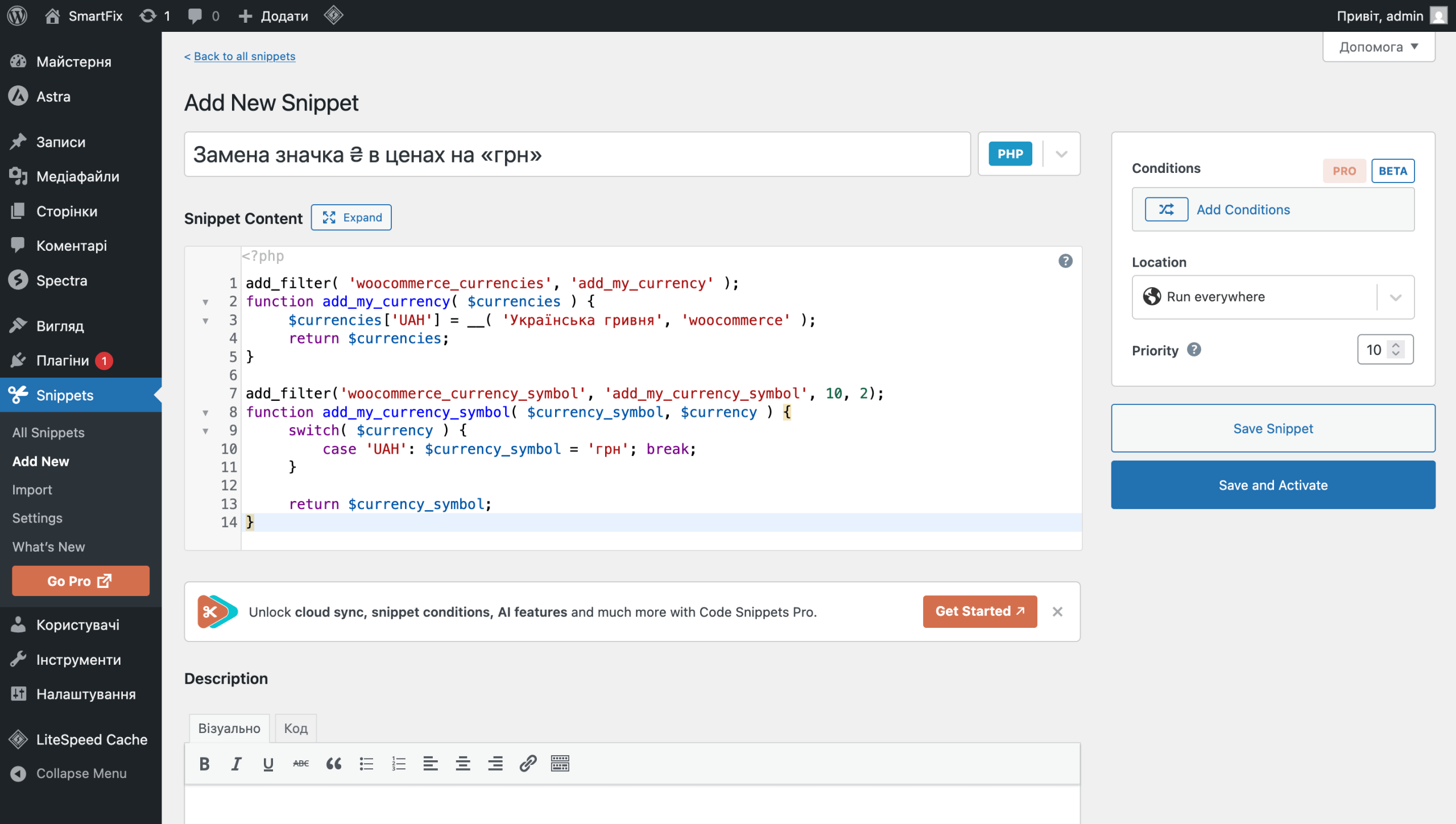Click the comments bubble icon in admin bar
1456x824 pixels.
pos(196,15)
